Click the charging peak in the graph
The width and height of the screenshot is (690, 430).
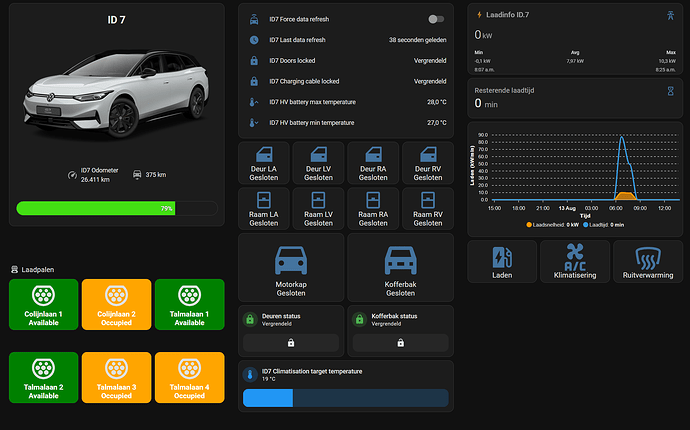pyautogui.click(x=621, y=138)
